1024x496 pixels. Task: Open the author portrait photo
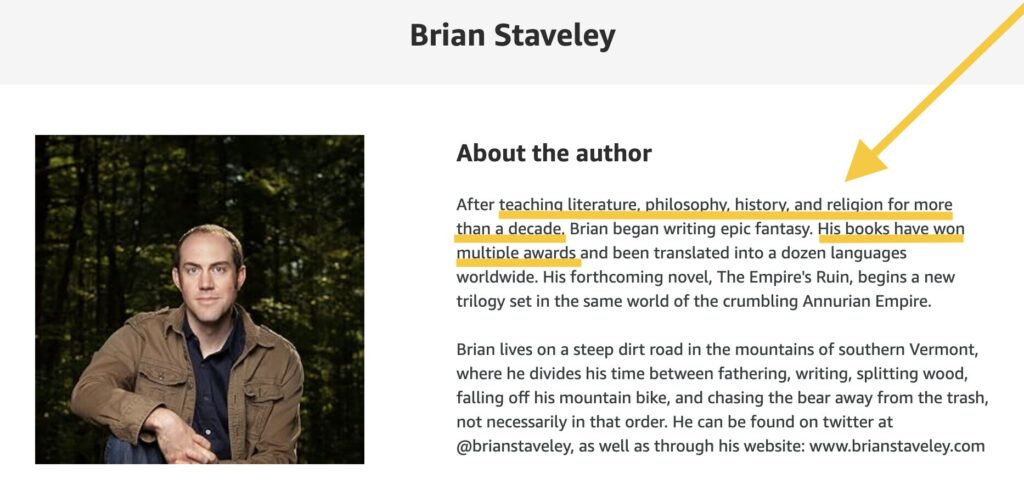[199, 299]
